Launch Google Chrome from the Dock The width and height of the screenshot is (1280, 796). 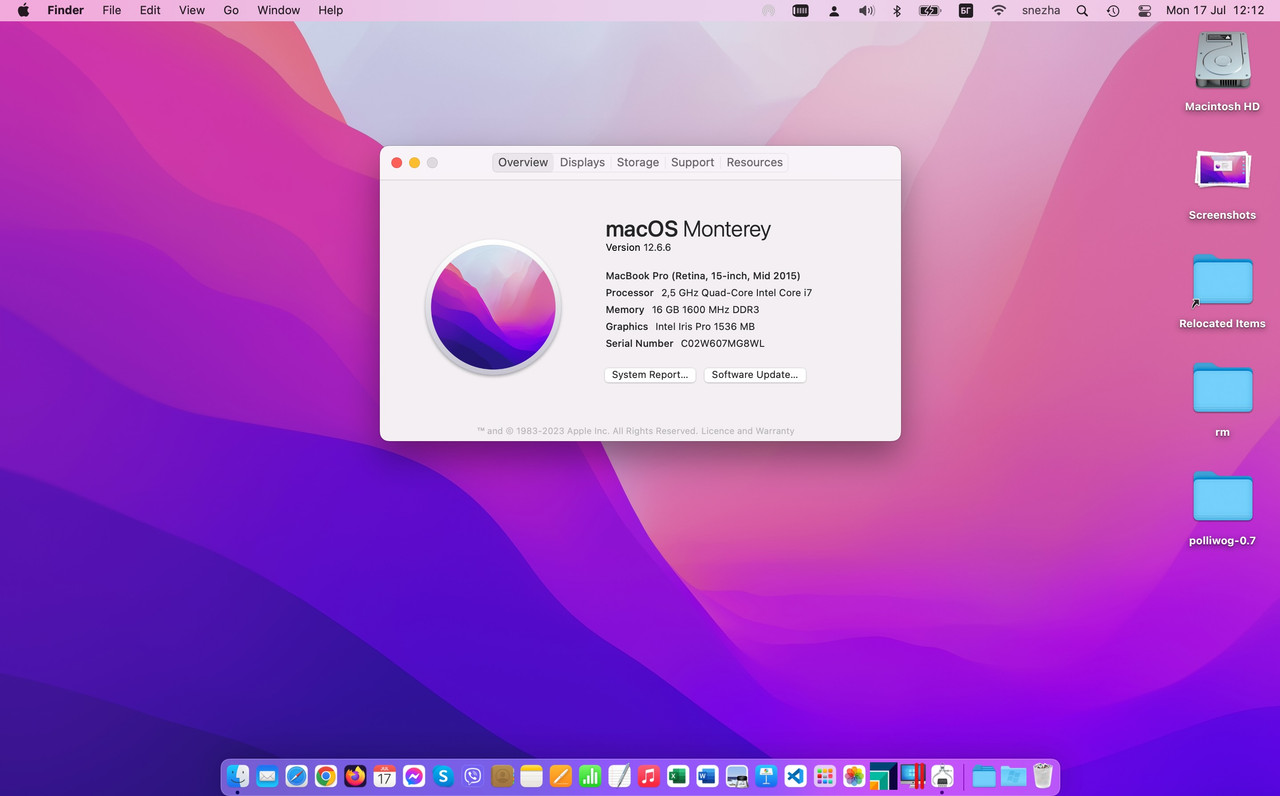click(x=326, y=776)
